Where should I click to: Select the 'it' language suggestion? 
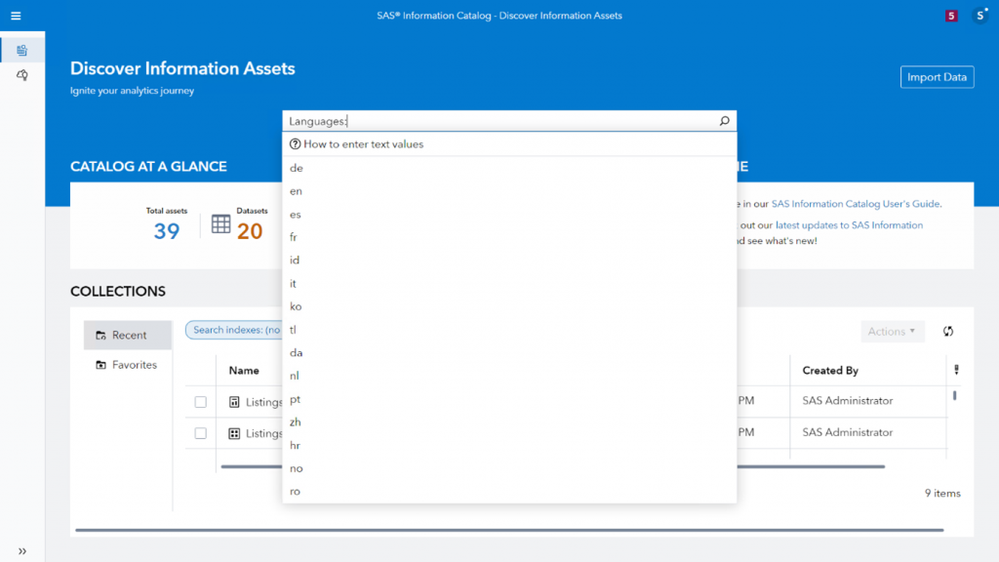[x=510, y=284]
